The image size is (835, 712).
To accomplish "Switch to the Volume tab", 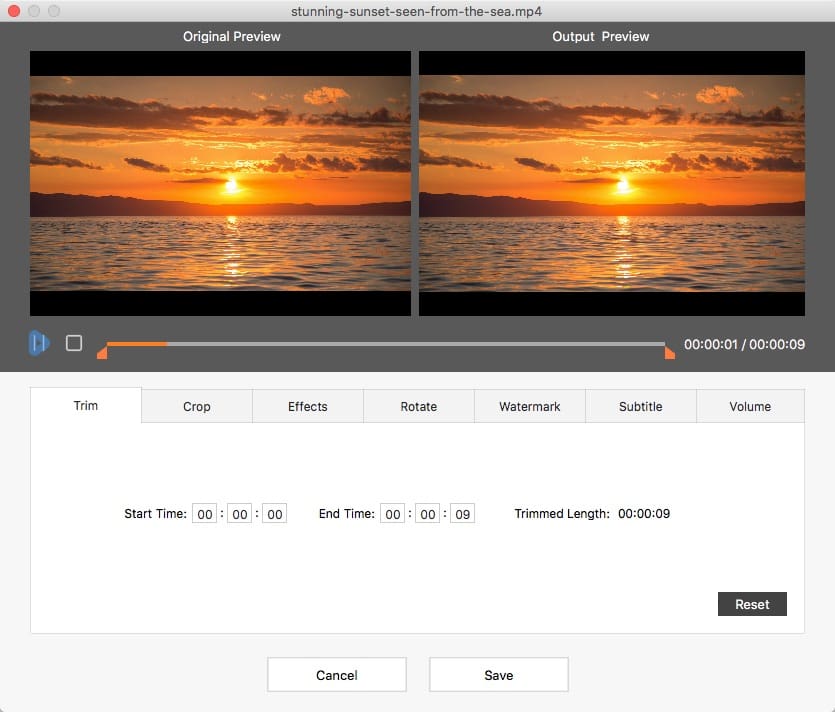I will [x=750, y=406].
